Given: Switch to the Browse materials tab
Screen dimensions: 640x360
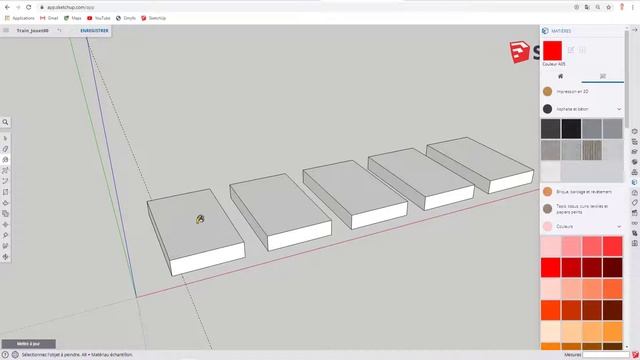Looking at the screenshot, I should (x=603, y=76).
